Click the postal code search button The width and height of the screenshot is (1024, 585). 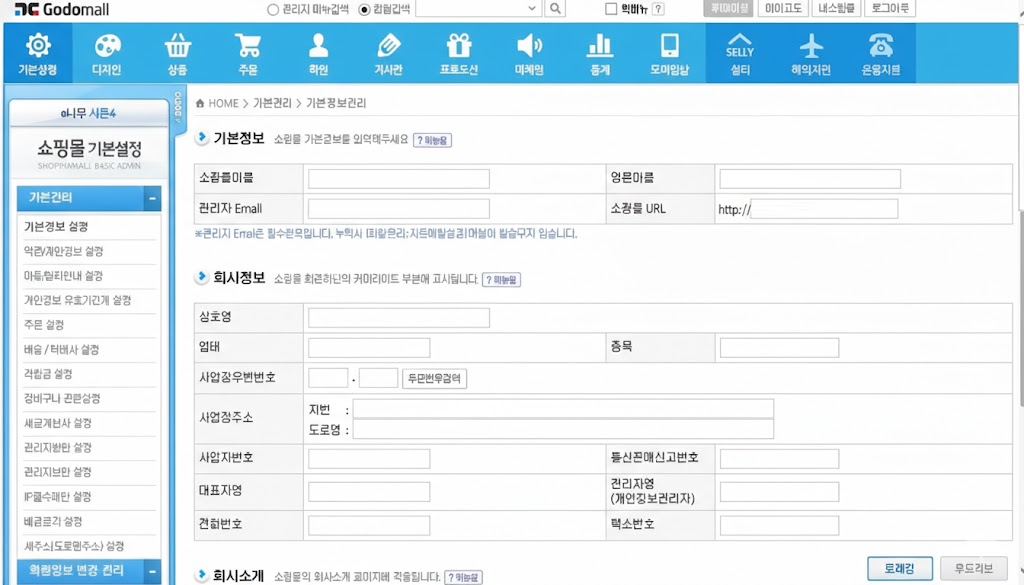click(x=434, y=379)
